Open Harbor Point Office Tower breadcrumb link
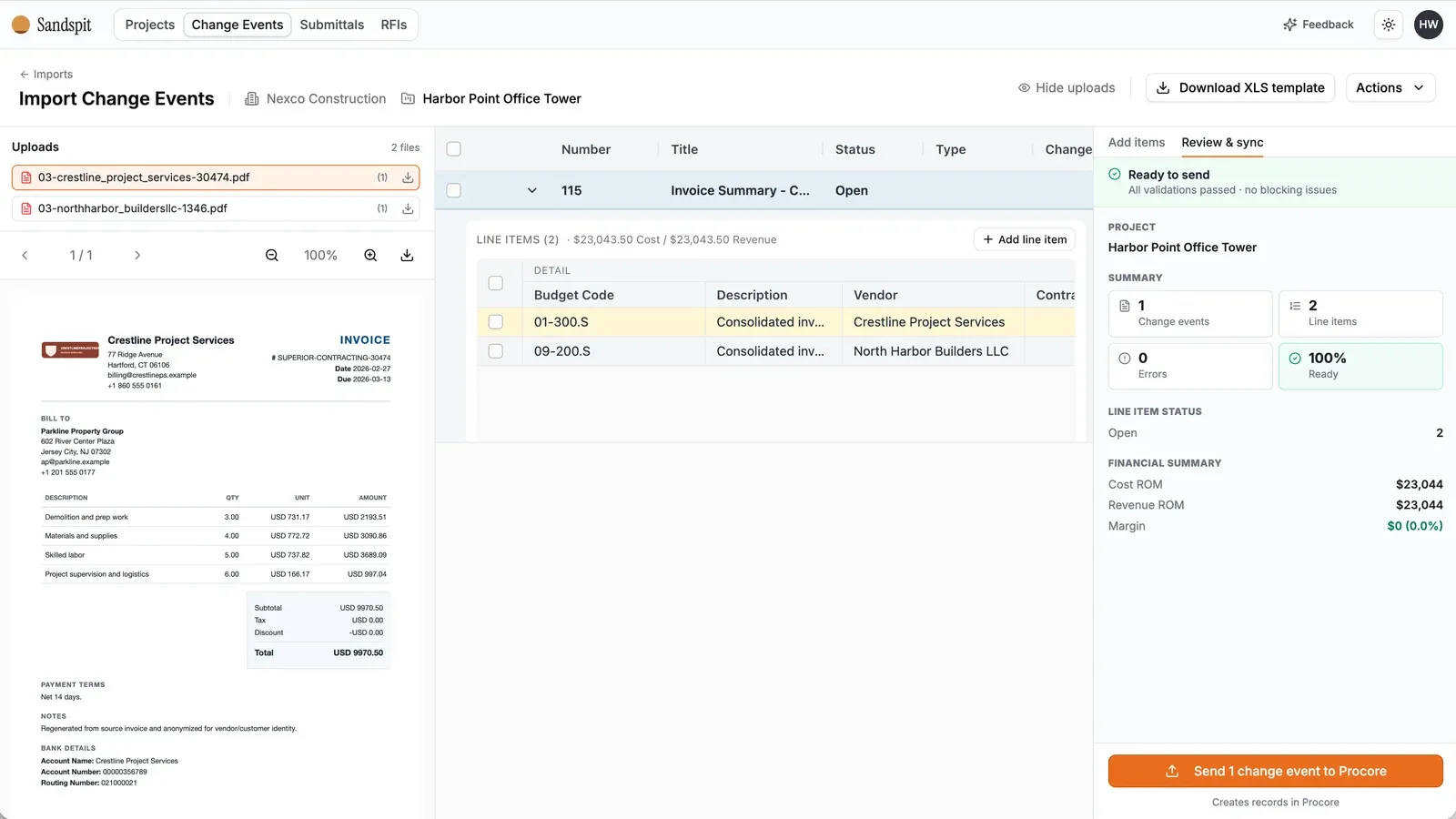The width and height of the screenshot is (1456, 819). (x=491, y=99)
